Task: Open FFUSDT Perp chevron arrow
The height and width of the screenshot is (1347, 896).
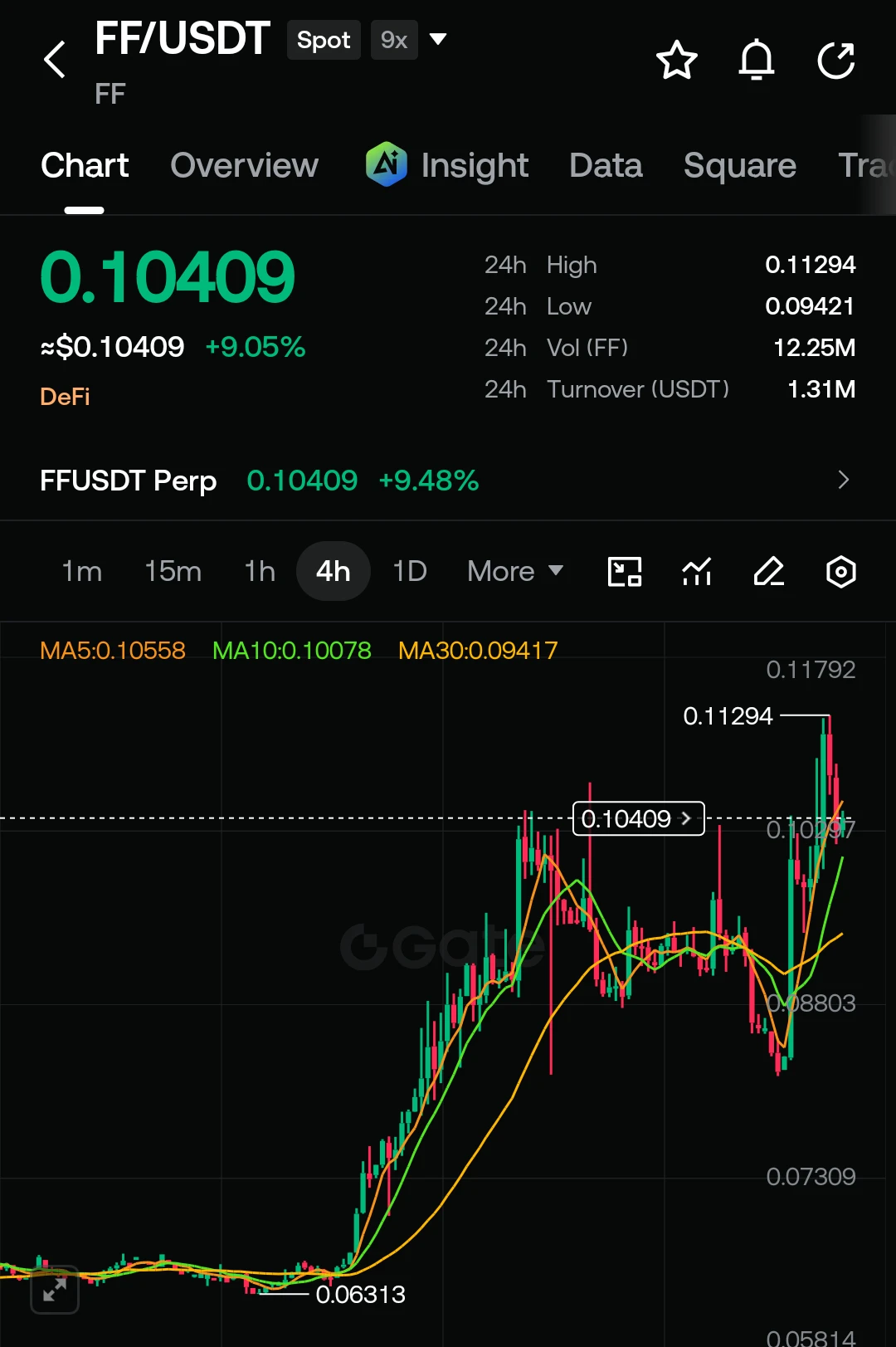Action: pyautogui.click(x=844, y=480)
